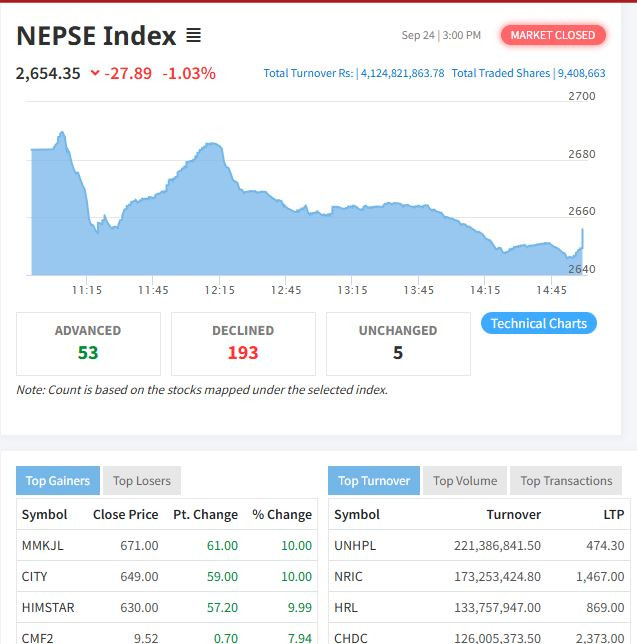Show the Top Volume tab
The width and height of the screenshot is (637, 644).
point(464,481)
